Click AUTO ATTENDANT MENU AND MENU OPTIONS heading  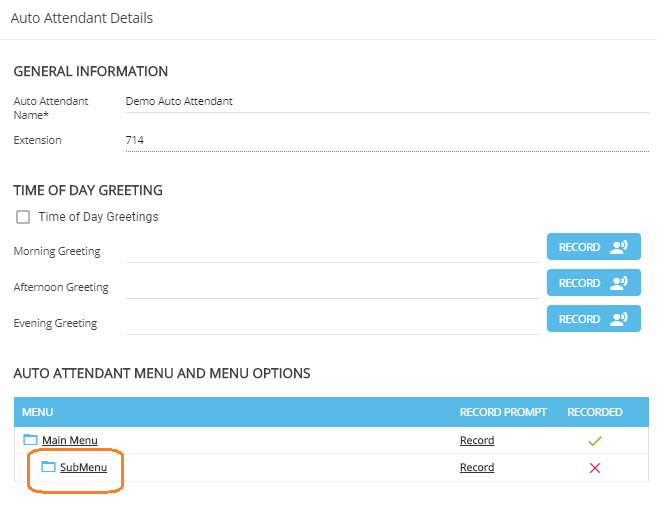tap(162, 373)
